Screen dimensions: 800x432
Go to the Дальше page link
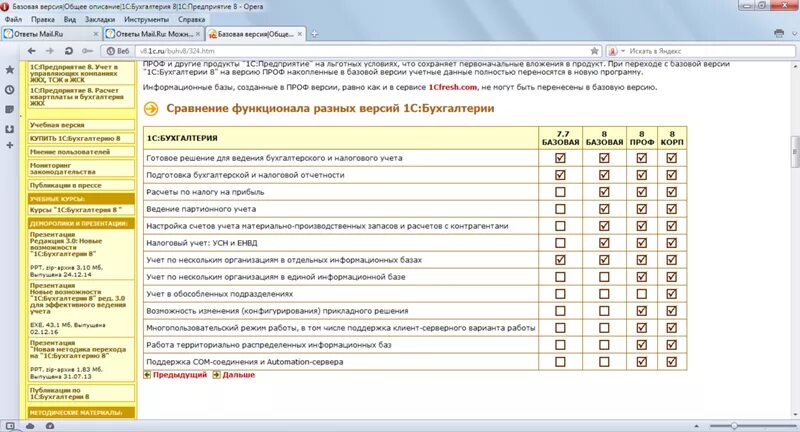pyautogui.click(x=238, y=375)
